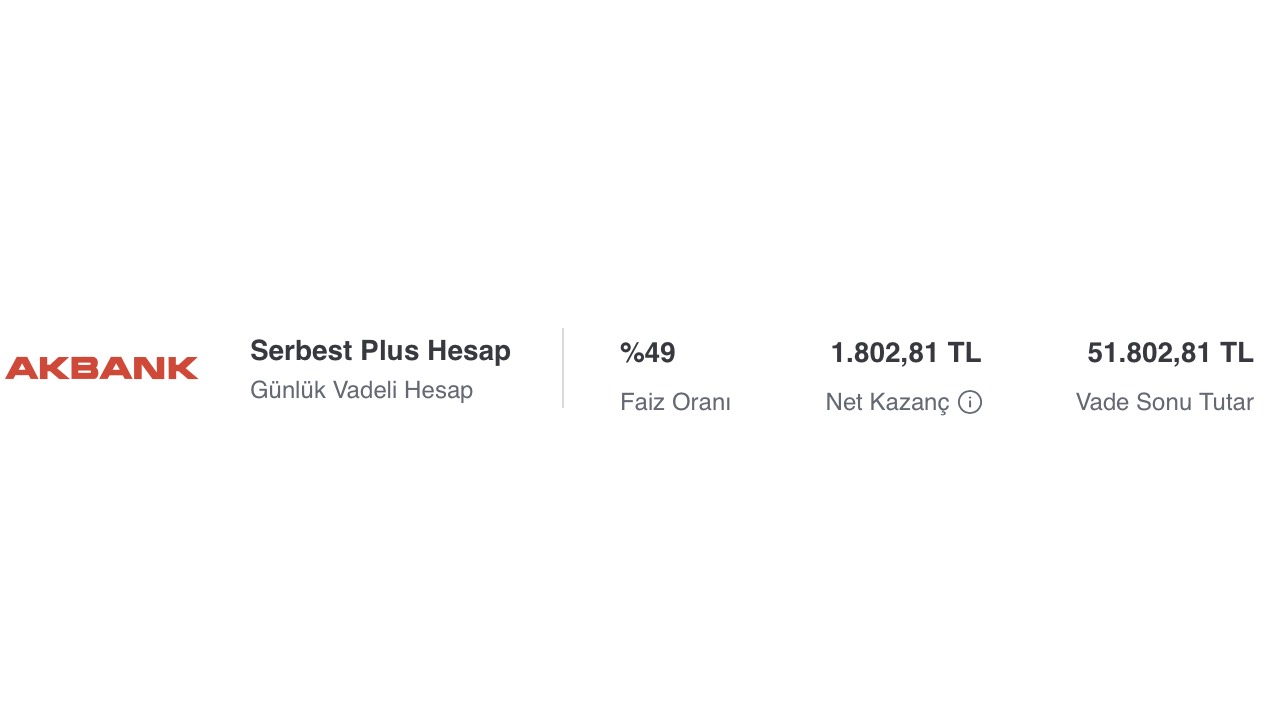The width and height of the screenshot is (1280, 720).
Task: Open the Serbest Plus Hesap title
Action: coord(380,351)
